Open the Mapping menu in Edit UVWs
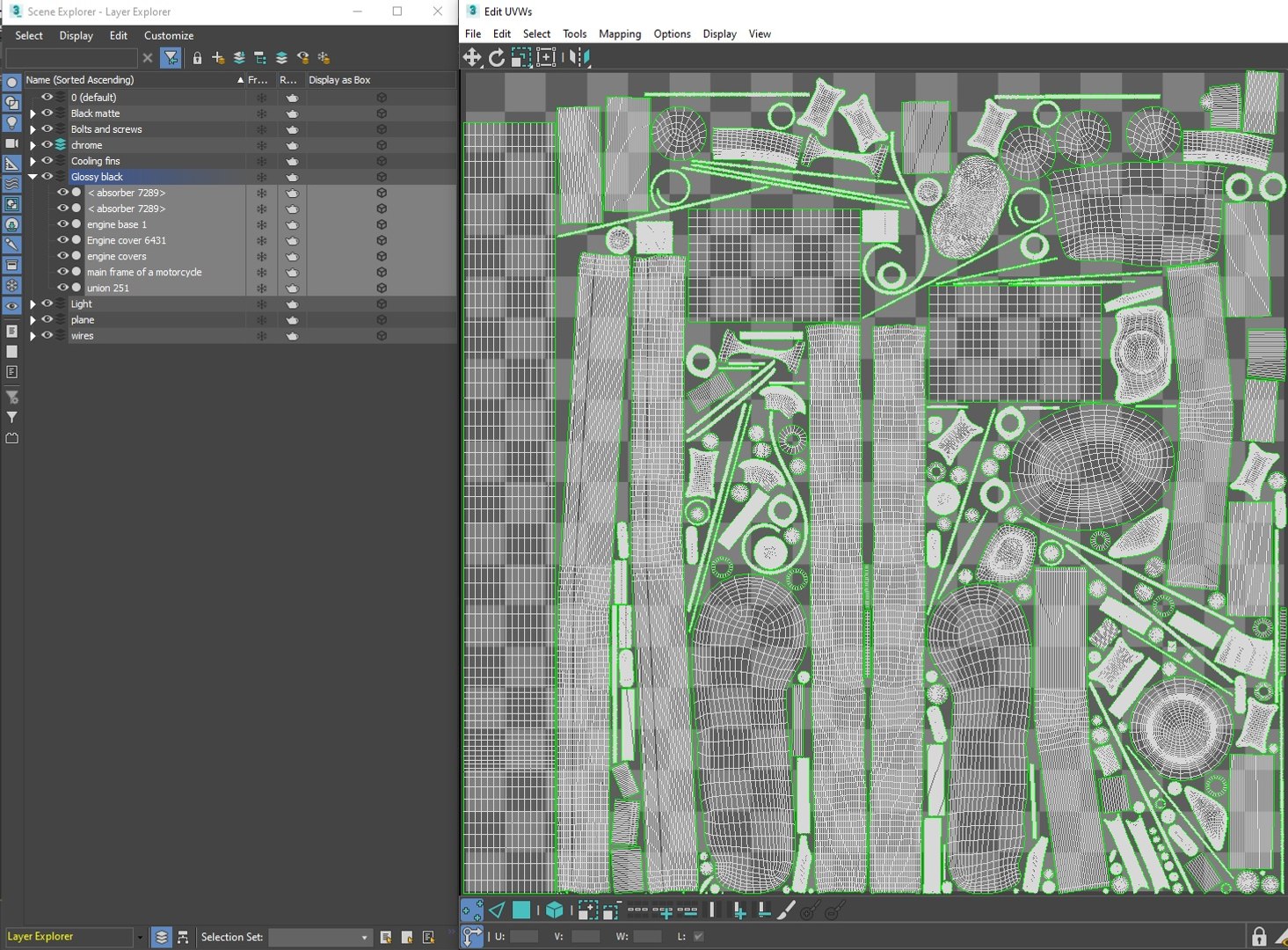 [x=620, y=33]
